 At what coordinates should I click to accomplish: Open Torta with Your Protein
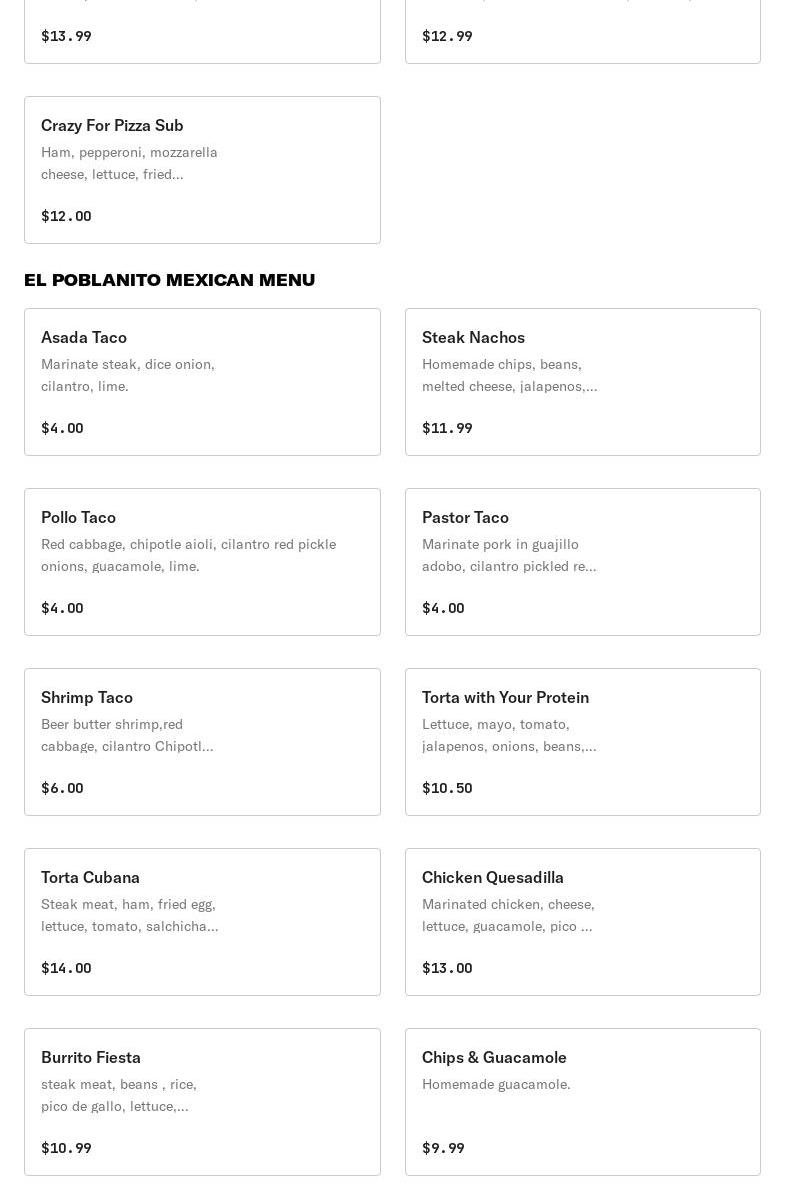tap(582, 741)
